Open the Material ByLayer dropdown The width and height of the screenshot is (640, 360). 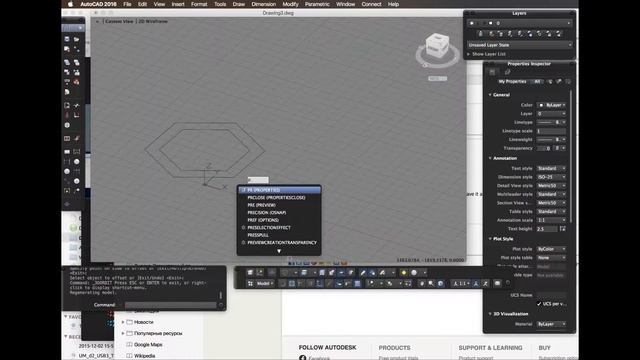click(551, 324)
